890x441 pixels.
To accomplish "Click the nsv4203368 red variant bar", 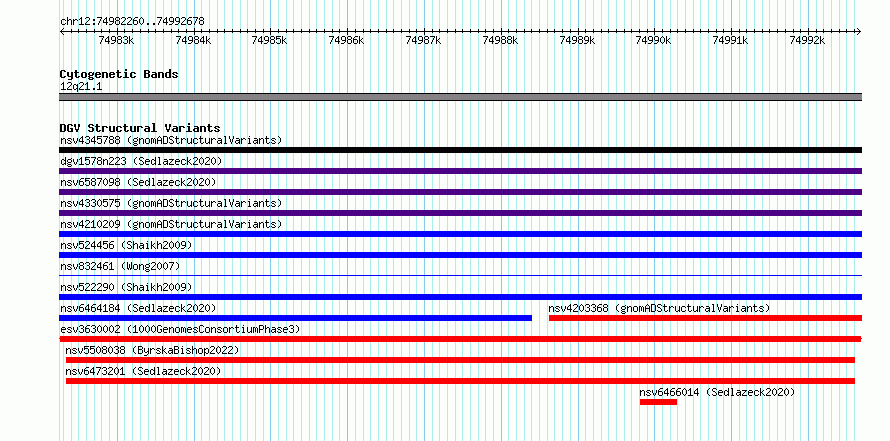I will (x=706, y=318).
